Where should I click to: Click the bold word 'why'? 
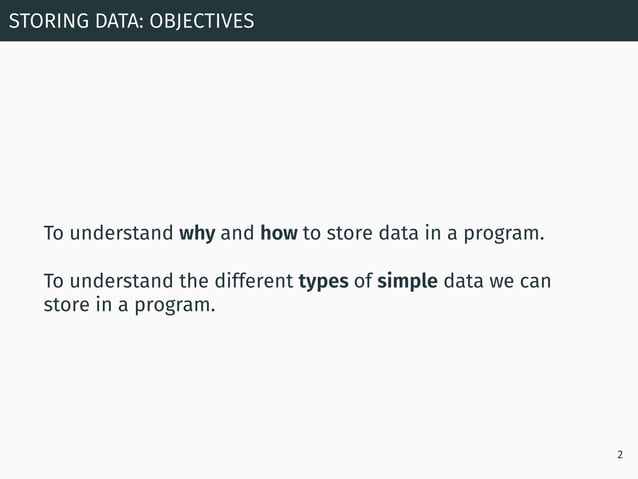tap(197, 235)
